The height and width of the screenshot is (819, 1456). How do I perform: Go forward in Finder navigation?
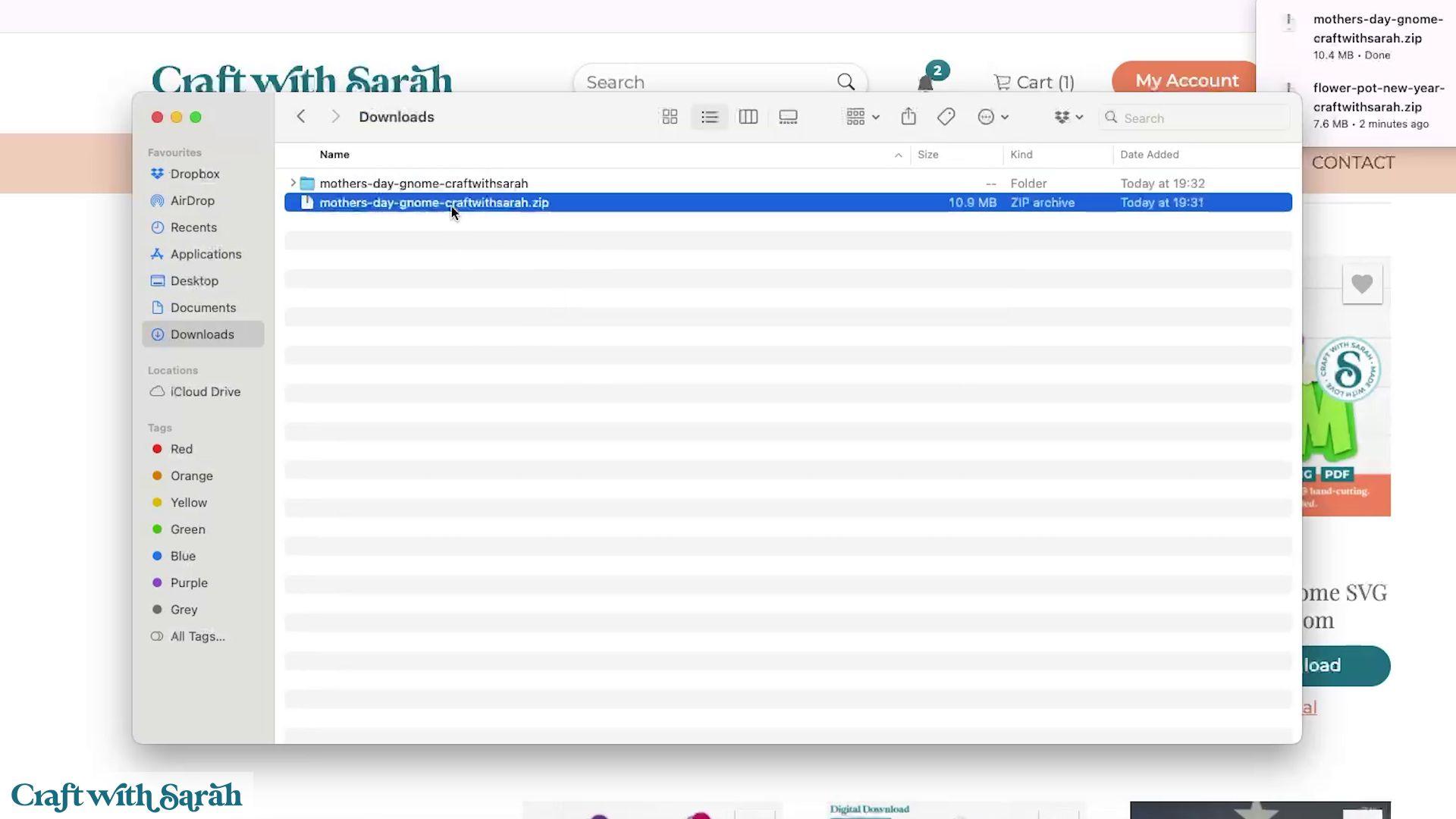coord(335,116)
